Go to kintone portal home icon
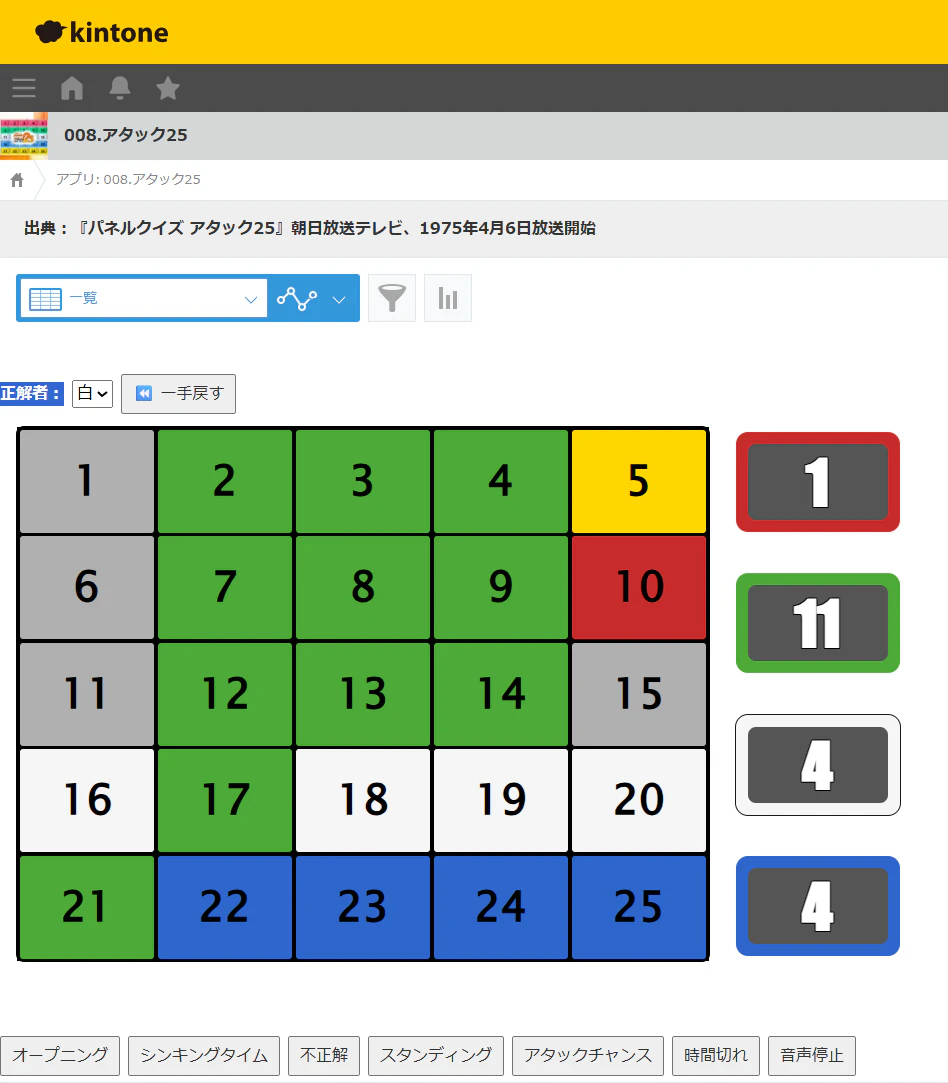 [72, 88]
